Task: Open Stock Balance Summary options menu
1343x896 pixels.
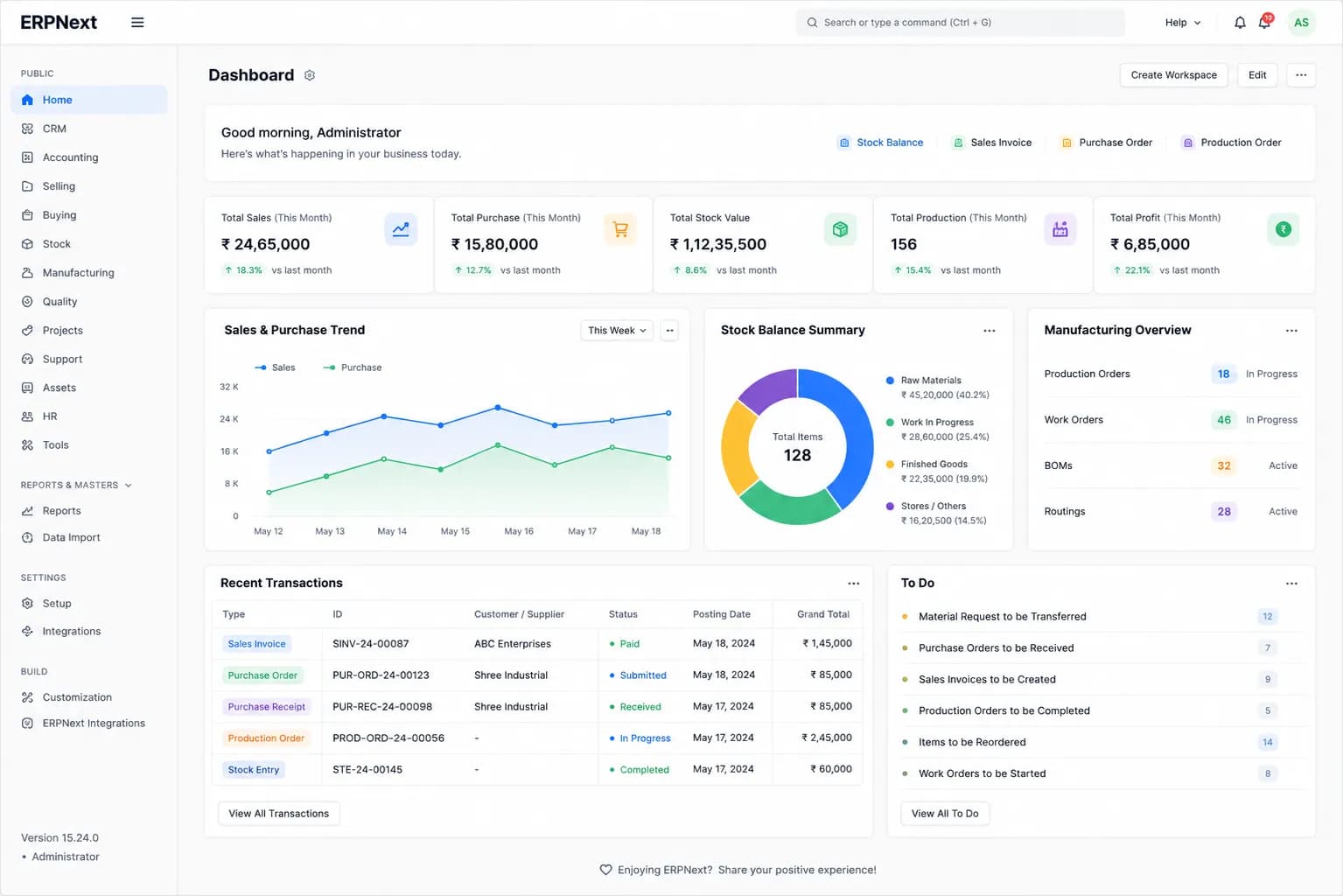Action: pyautogui.click(x=990, y=331)
